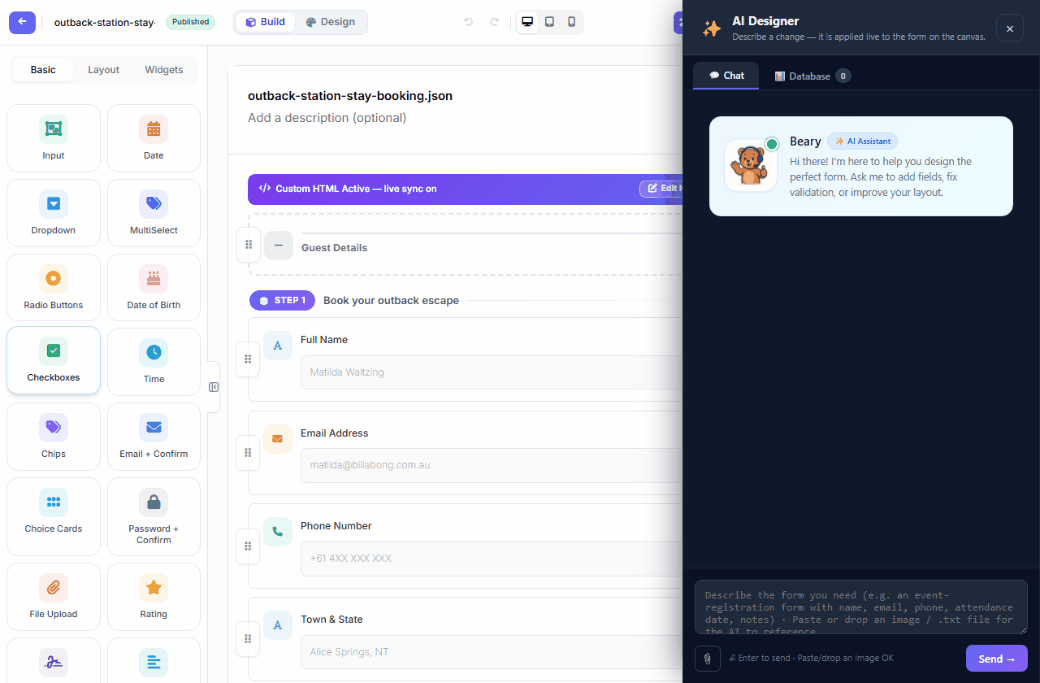Click the Full Name input field
The height and width of the screenshot is (683, 1040).
point(491,372)
